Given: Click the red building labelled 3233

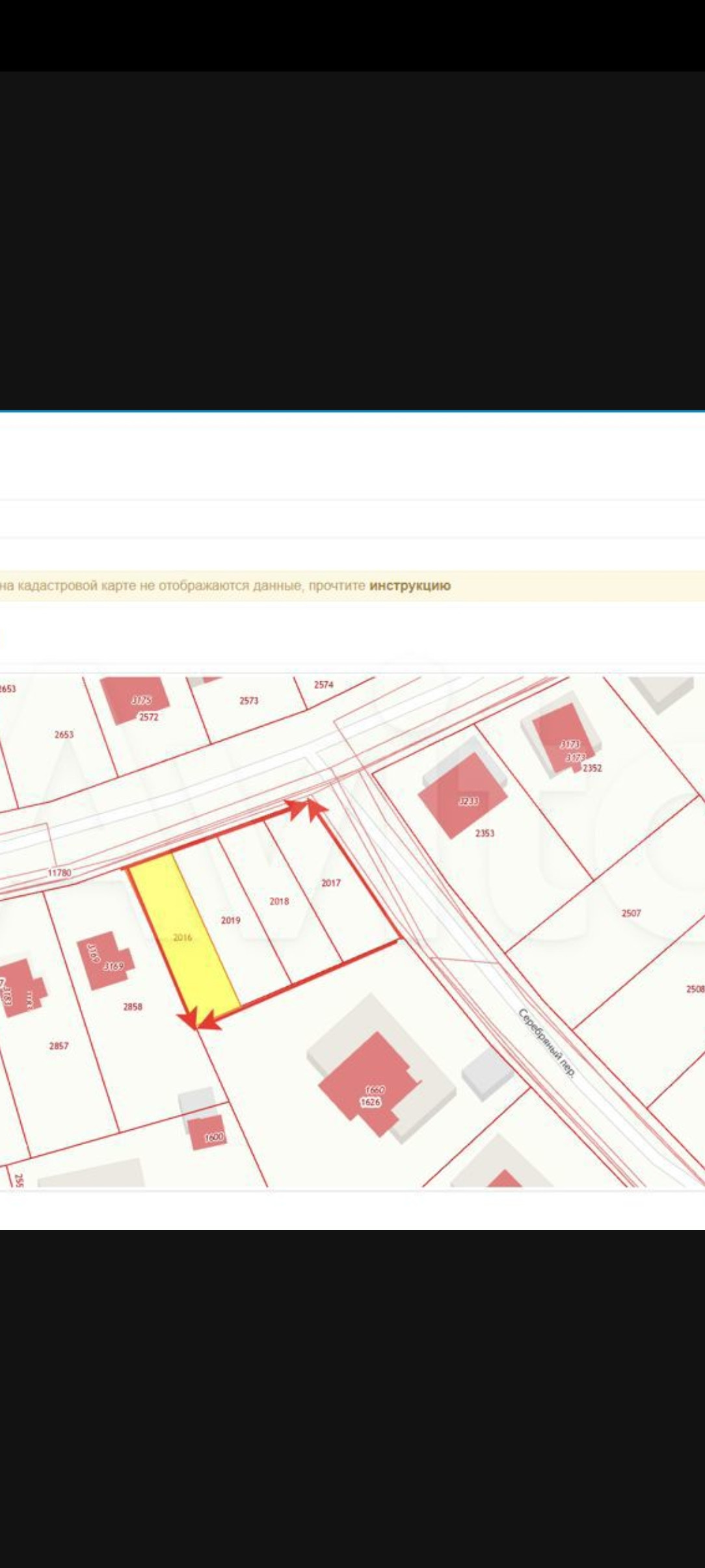Looking at the screenshot, I should 463,796.
